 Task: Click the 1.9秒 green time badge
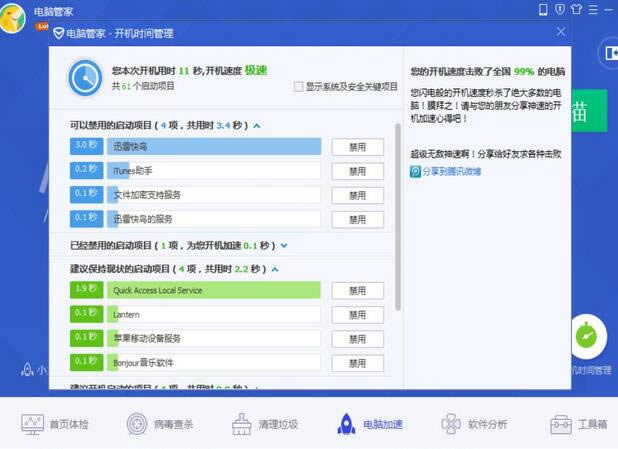[87, 289]
